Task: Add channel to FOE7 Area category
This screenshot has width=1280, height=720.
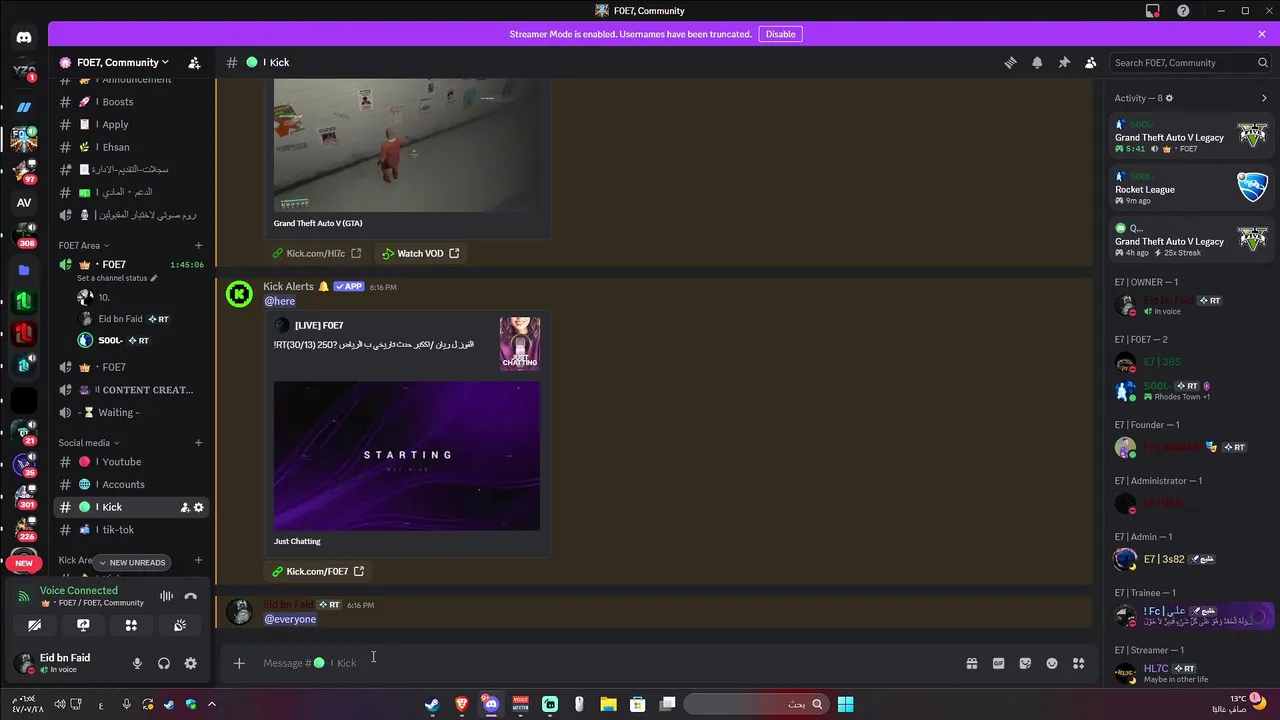Action: 198,245
